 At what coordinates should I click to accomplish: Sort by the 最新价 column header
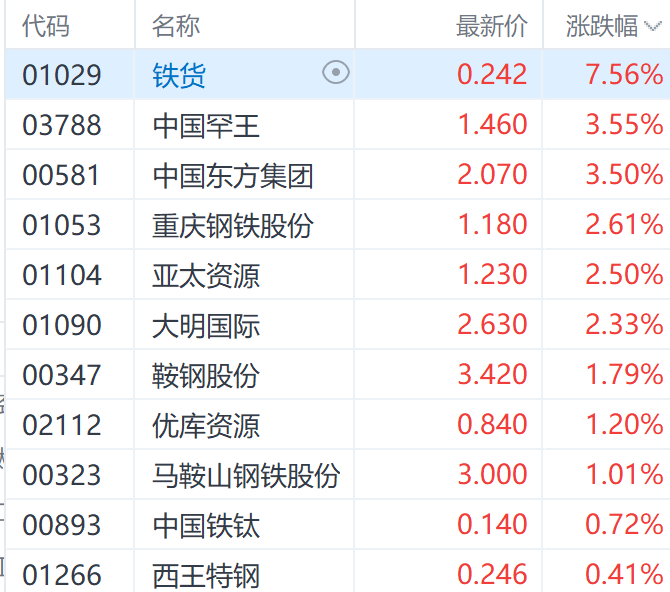pyautogui.click(x=492, y=26)
